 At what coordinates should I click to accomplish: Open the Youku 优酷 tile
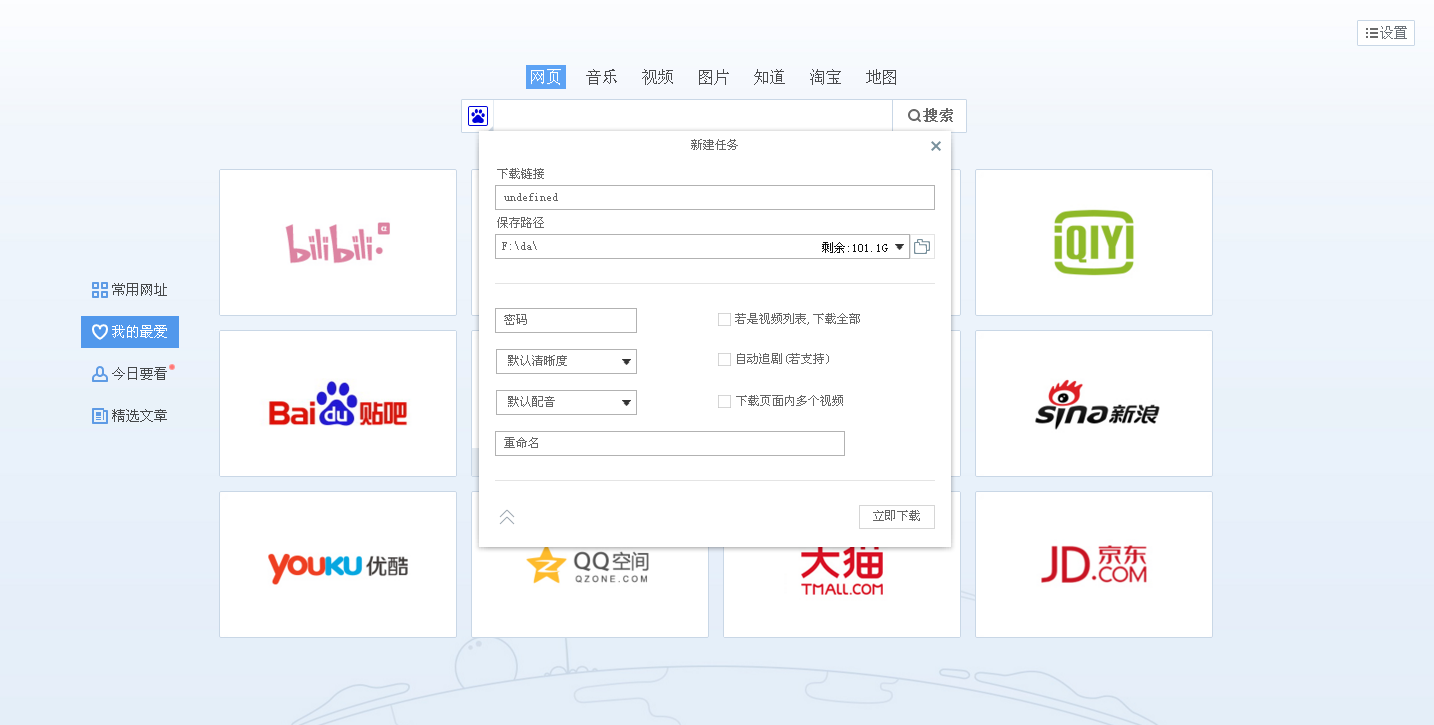pyautogui.click(x=338, y=564)
